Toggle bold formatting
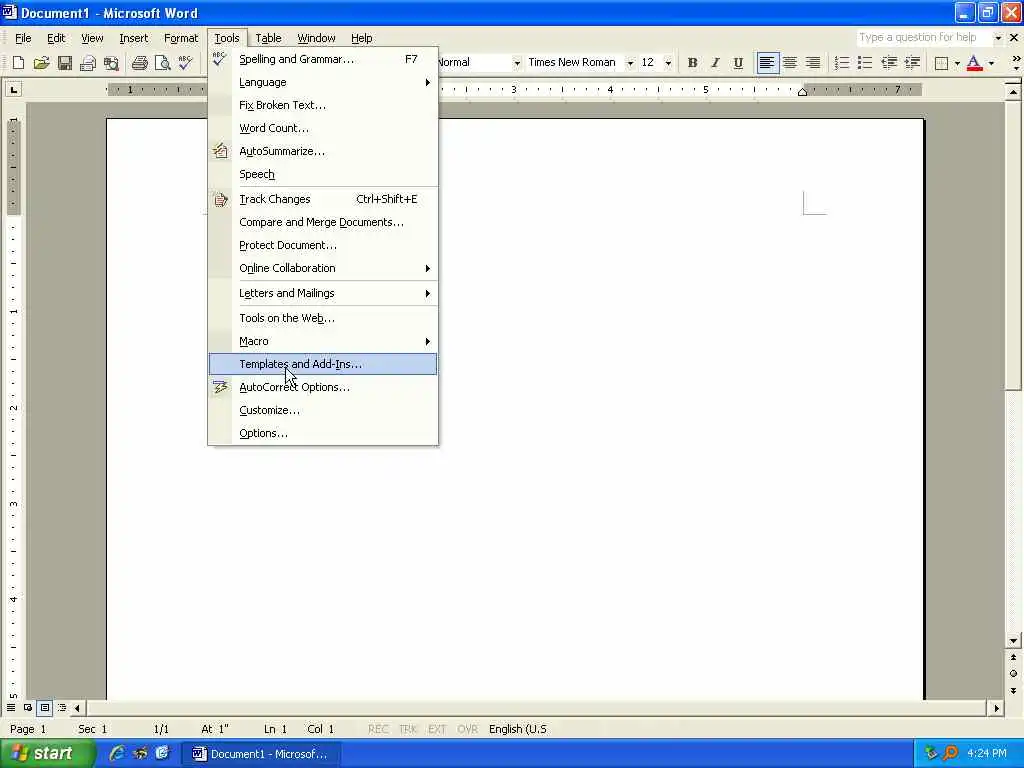The height and width of the screenshot is (768, 1024). click(692, 63)
